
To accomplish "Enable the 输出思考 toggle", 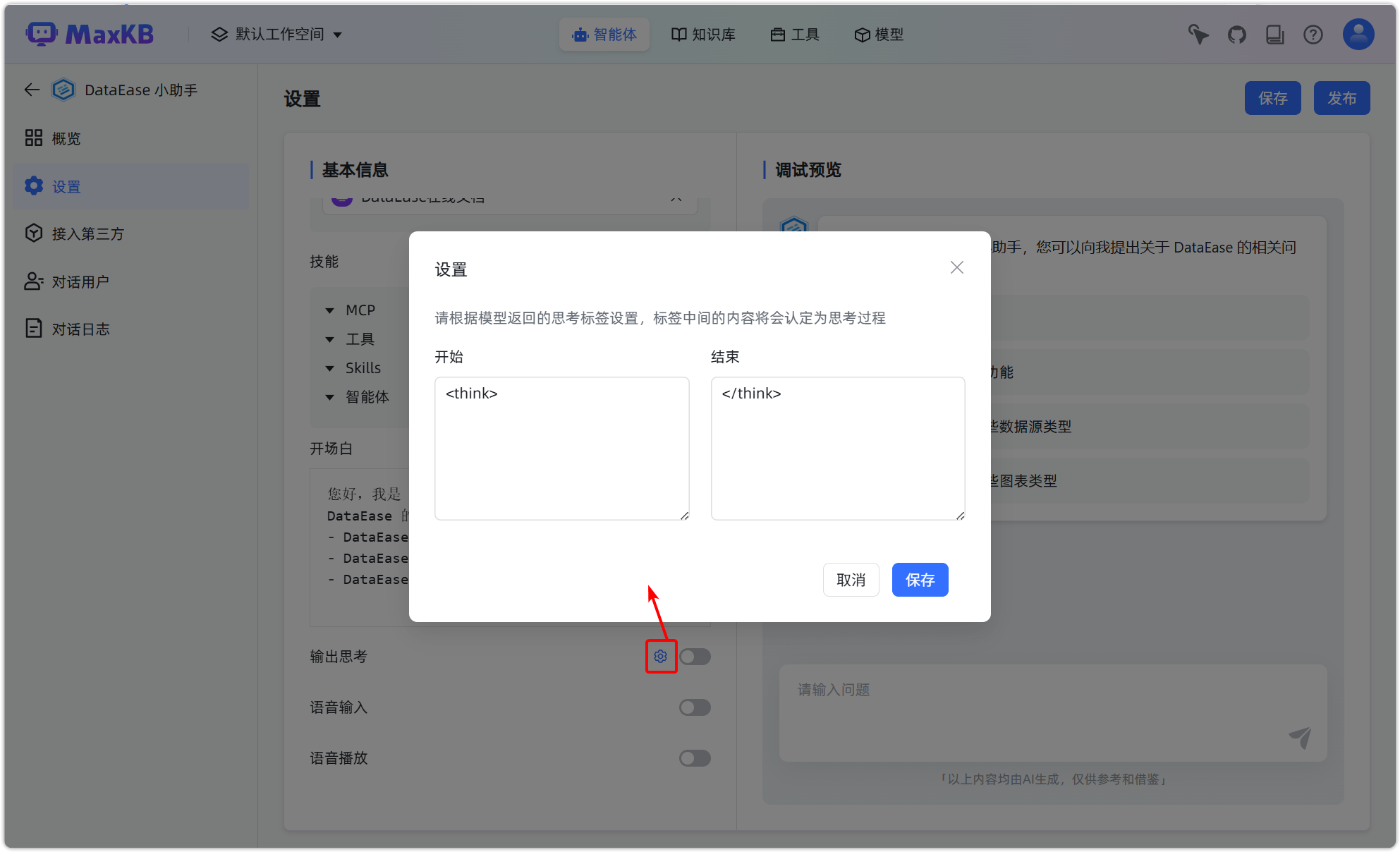I will [695, 656].
